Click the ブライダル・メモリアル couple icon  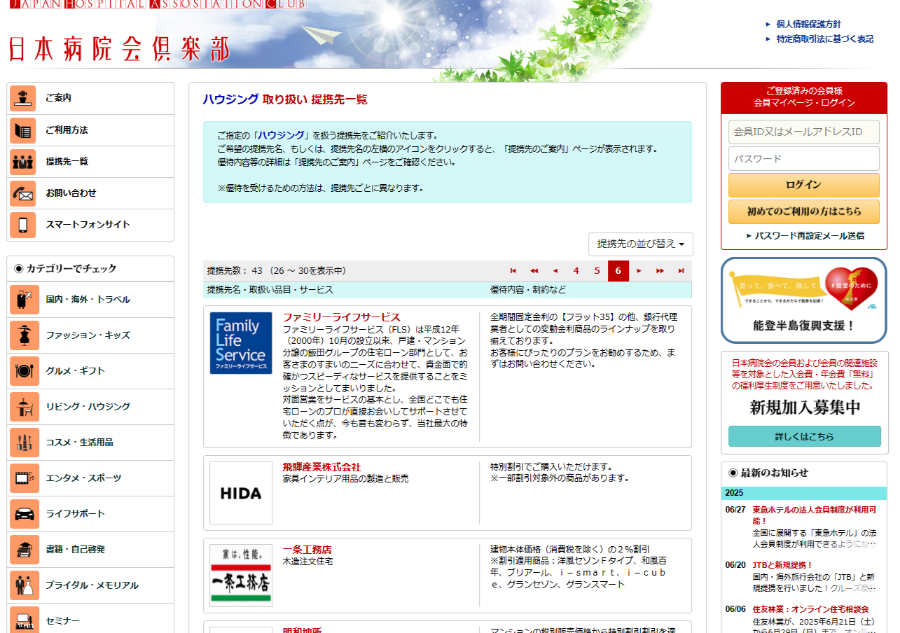pos(24,585)
